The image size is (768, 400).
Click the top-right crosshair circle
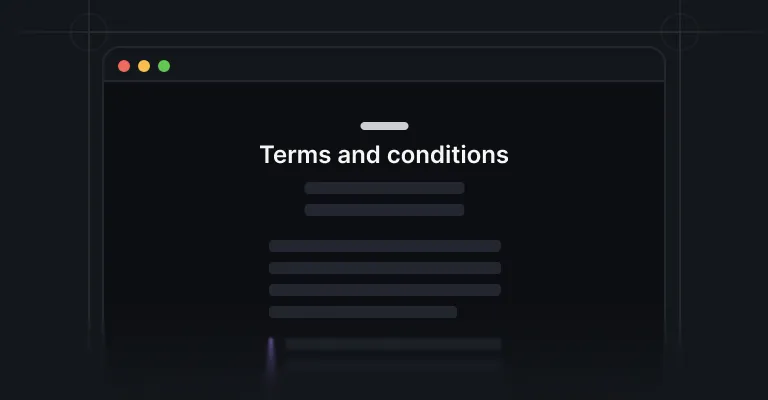coord(679,32)
